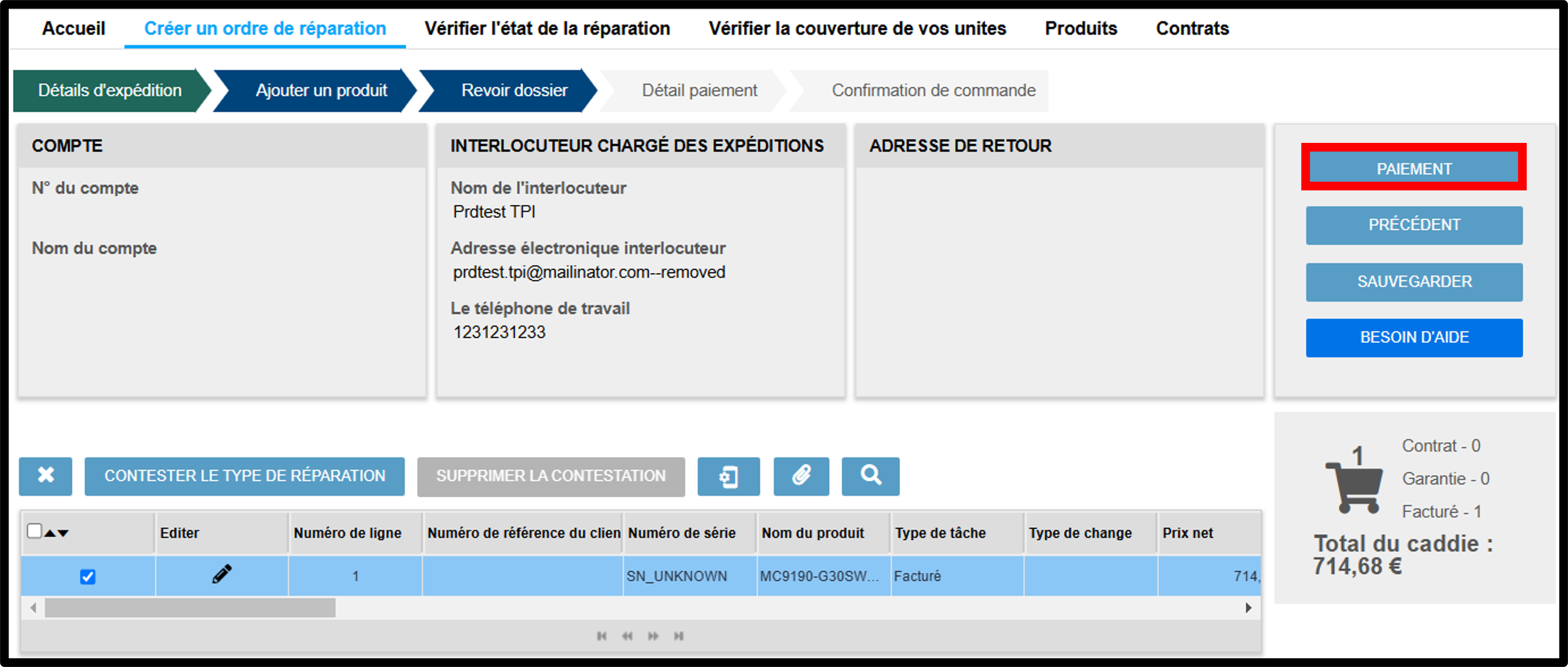
Task: Click the Total du caddie amount
Action: [x=1357, y=567]
